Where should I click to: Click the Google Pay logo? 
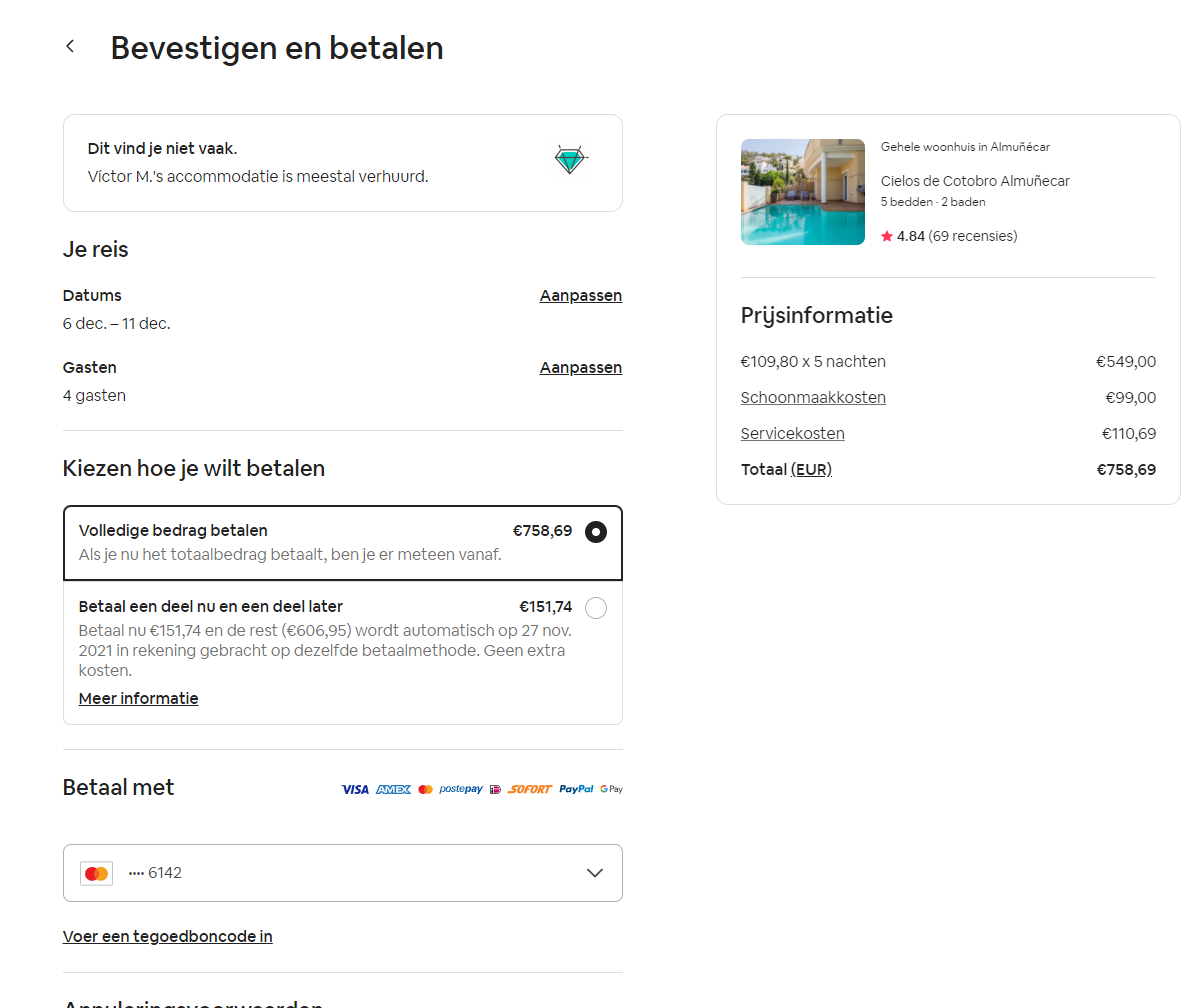coord(611,789)
